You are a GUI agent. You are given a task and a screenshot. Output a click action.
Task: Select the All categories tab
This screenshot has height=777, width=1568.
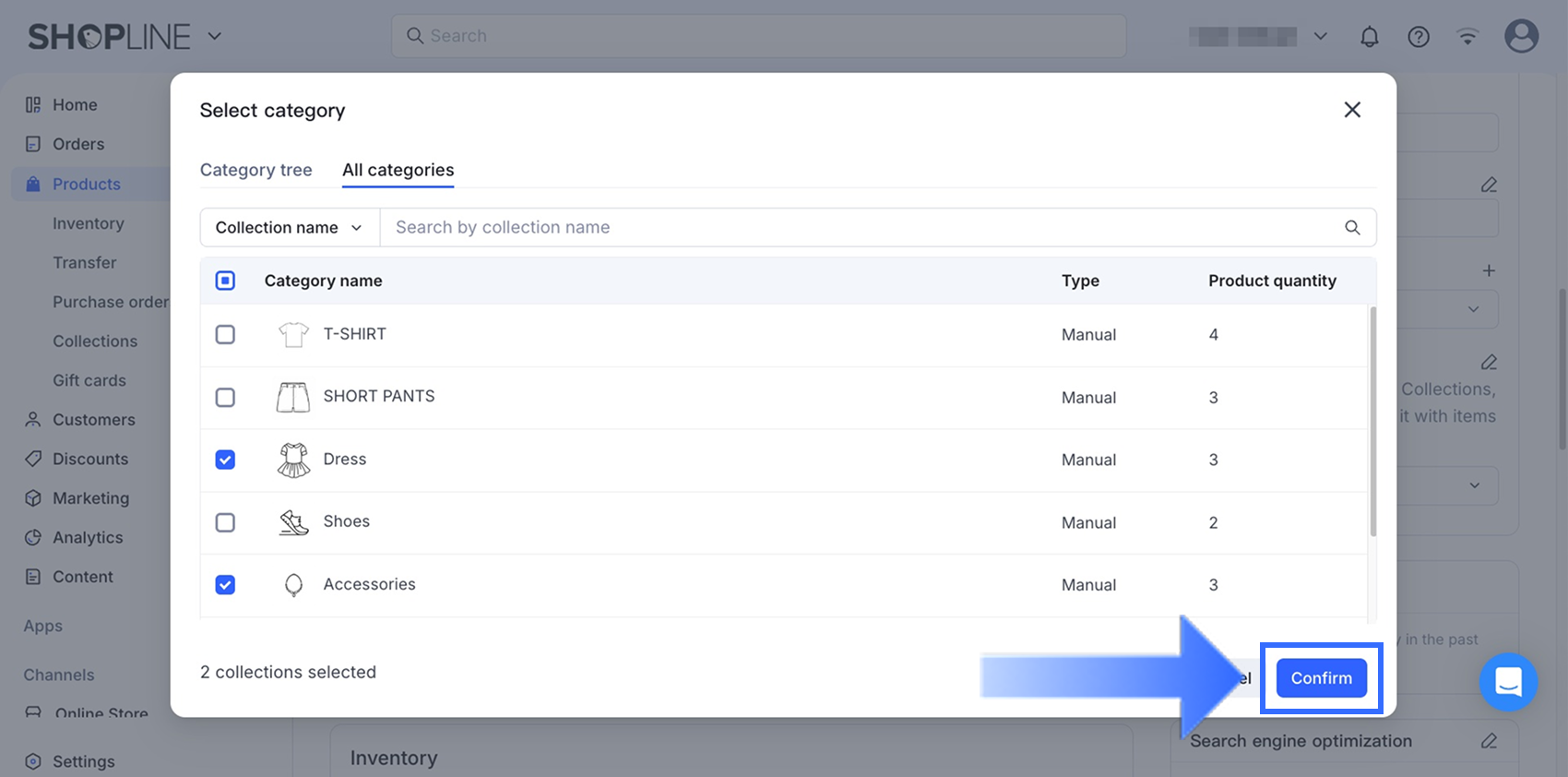pyautogui.click(x=398, y=170)
